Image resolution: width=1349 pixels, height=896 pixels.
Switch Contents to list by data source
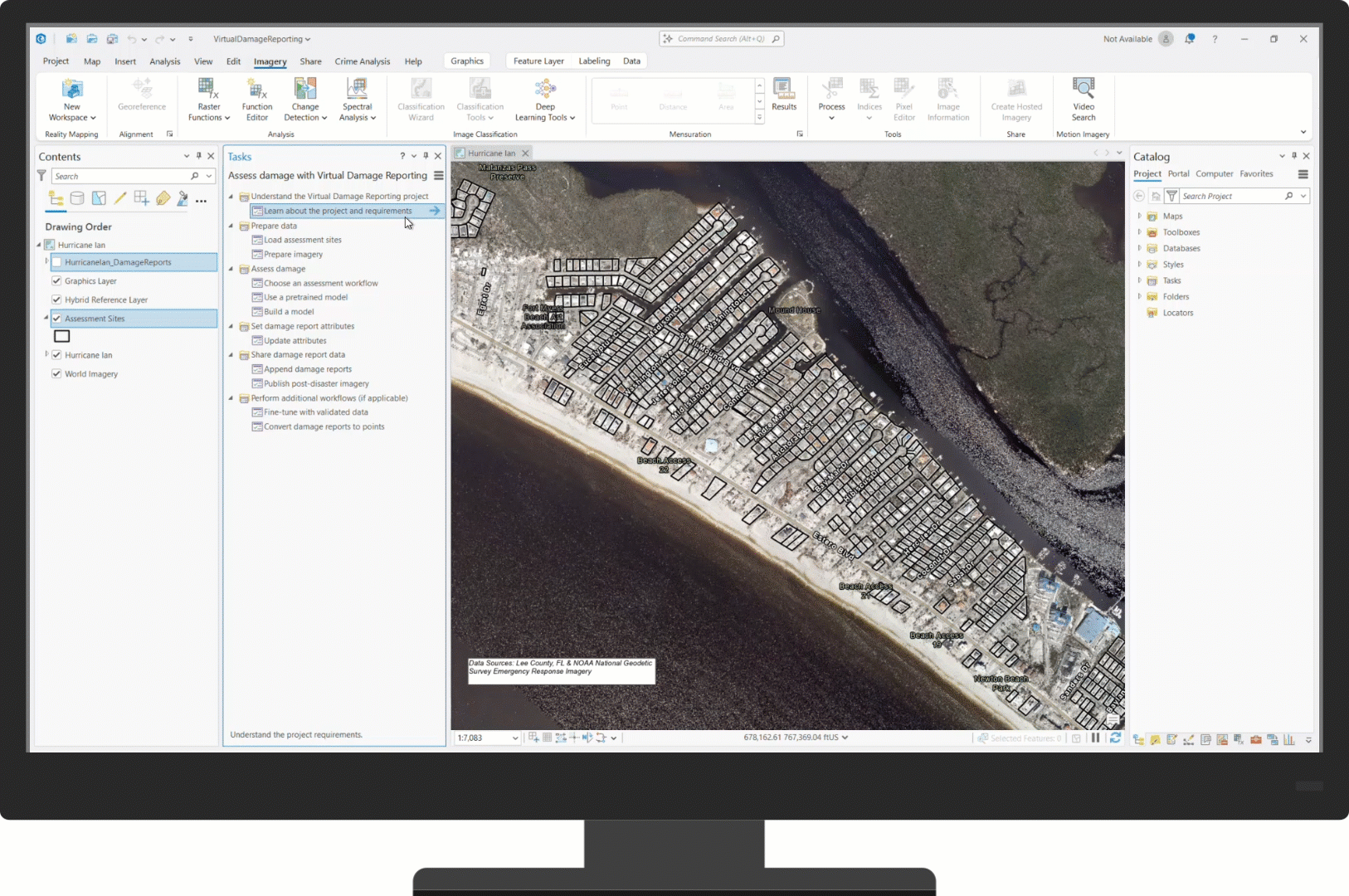(77, 198)
